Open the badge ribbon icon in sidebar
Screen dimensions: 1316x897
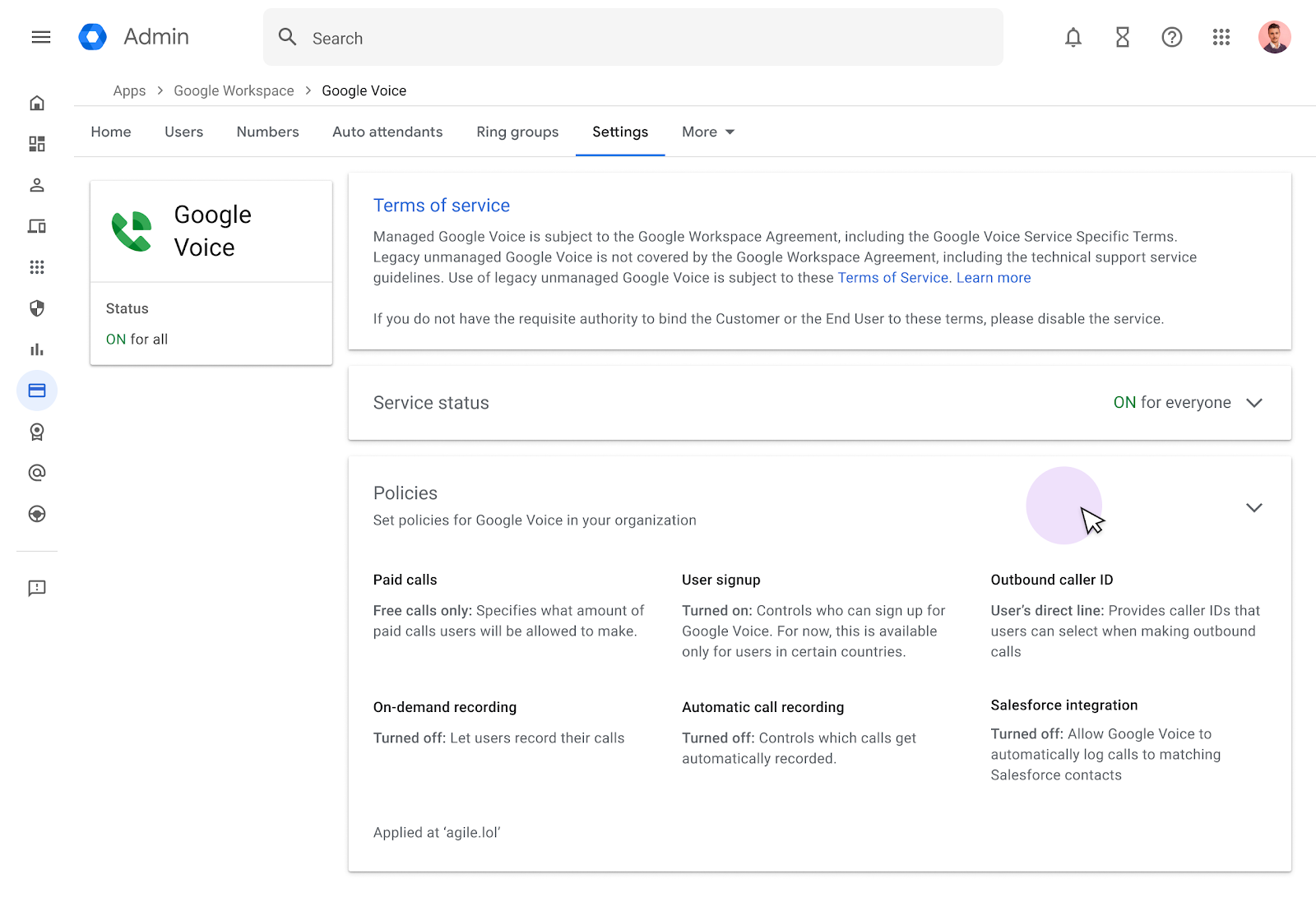click(x=37, y=432)
